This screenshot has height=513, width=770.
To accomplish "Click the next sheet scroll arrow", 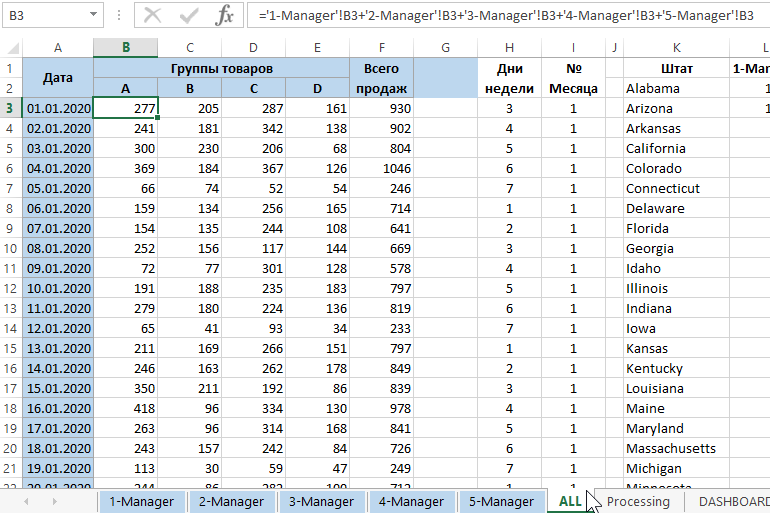I will pyautogui.click(x=53, y=500).
